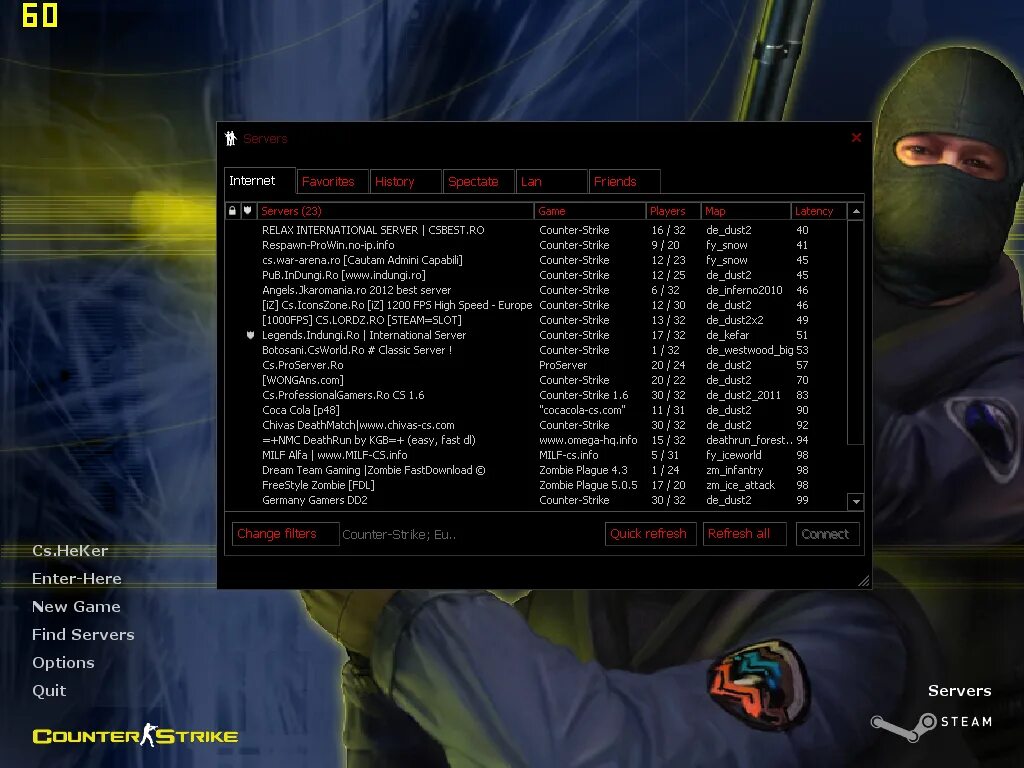
Task: Select MILF Alfa server row
Action: (x=536, y=455)
